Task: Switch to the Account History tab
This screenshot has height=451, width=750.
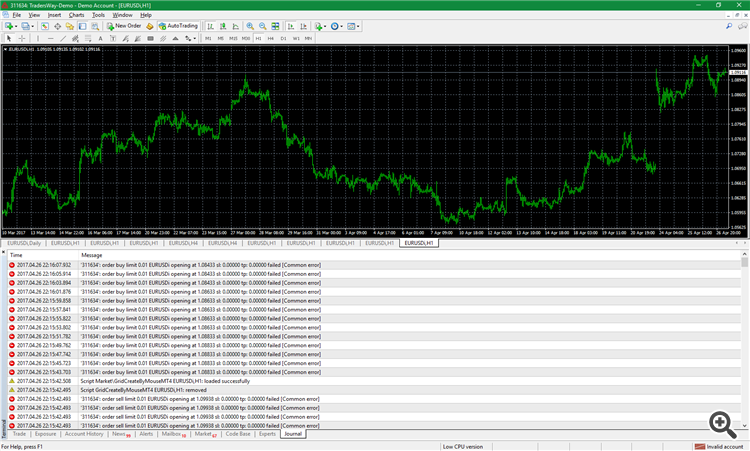Action: point(86,434)
